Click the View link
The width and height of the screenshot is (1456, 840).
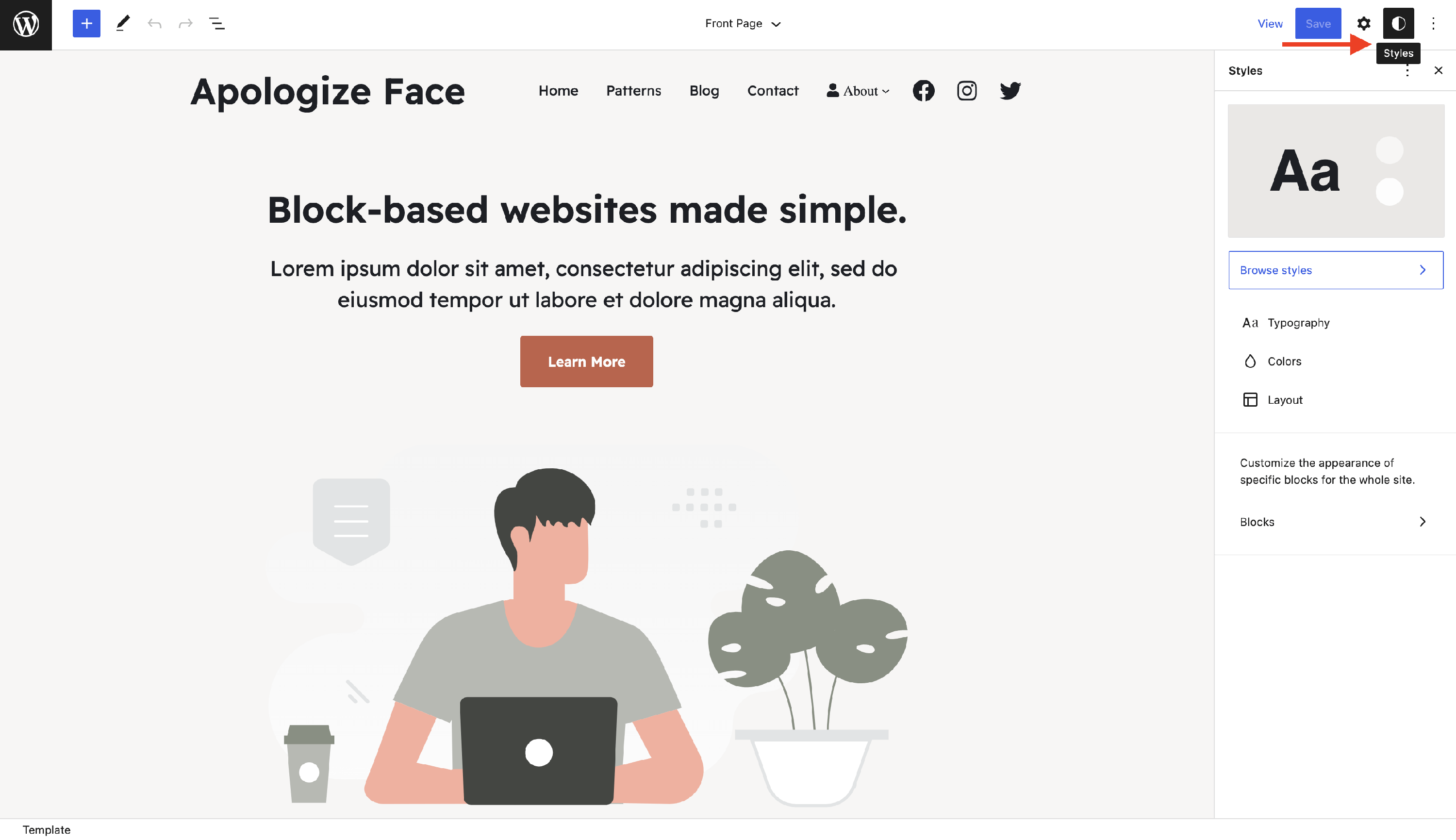click(1270, 24)
